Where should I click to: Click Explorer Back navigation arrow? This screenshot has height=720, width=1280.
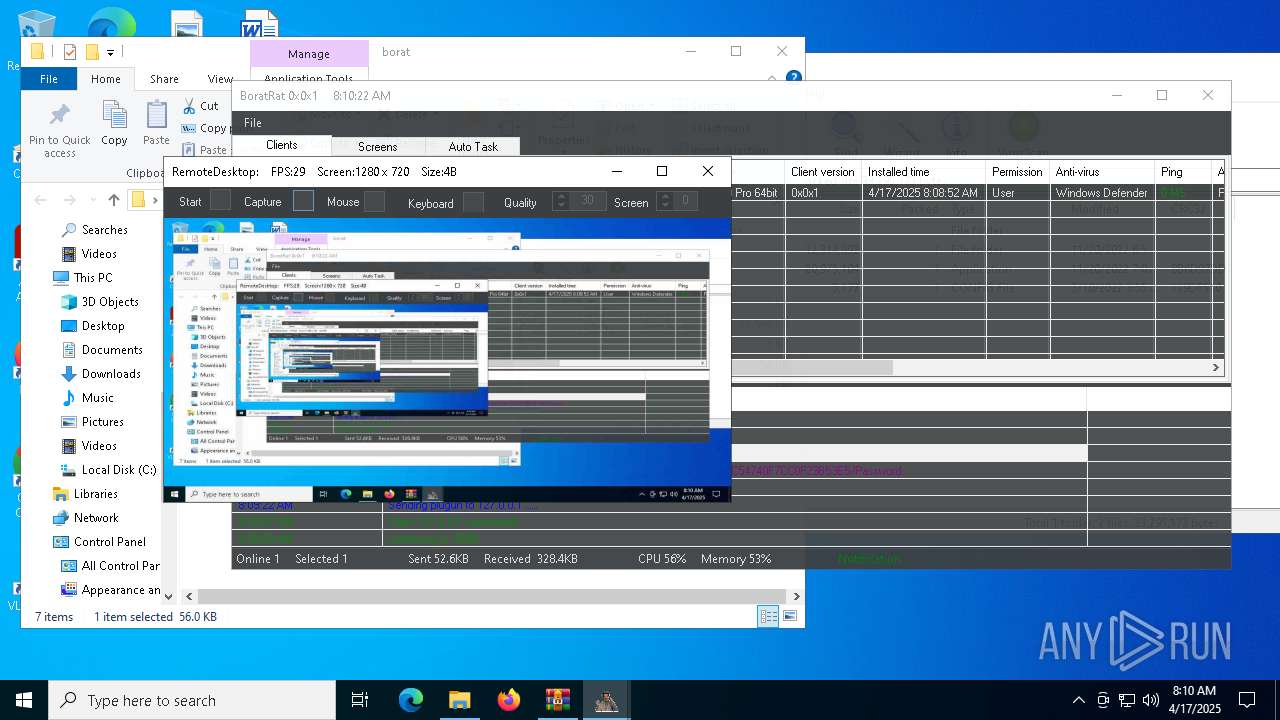(41, 200)
